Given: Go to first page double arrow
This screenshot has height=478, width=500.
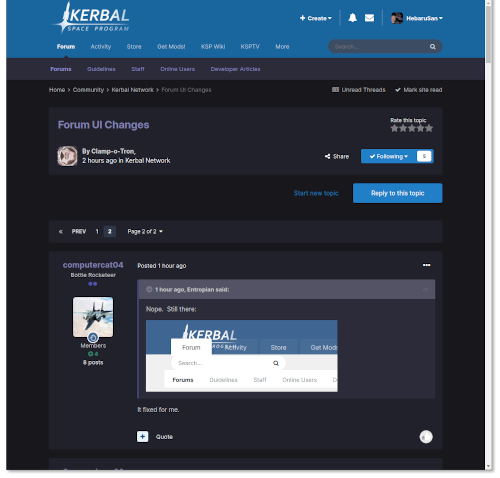Looking at the screenshot, I should coord(60,231).
